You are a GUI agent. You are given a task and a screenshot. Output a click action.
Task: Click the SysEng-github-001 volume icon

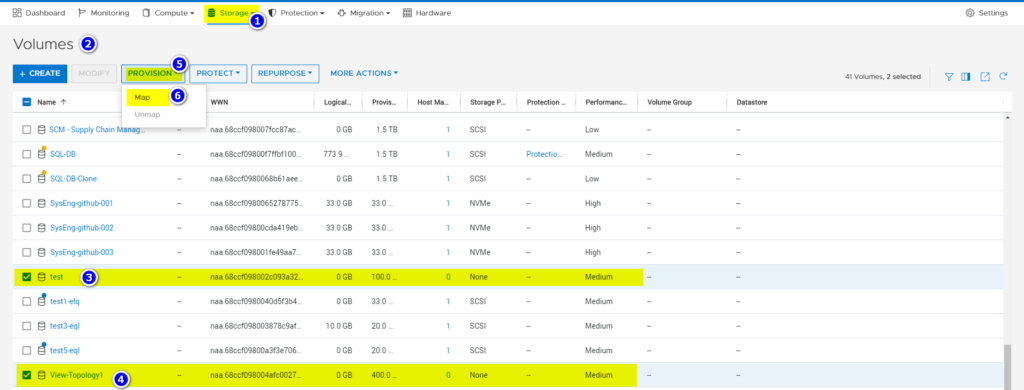pyautogui.click(x=41, y=203)
